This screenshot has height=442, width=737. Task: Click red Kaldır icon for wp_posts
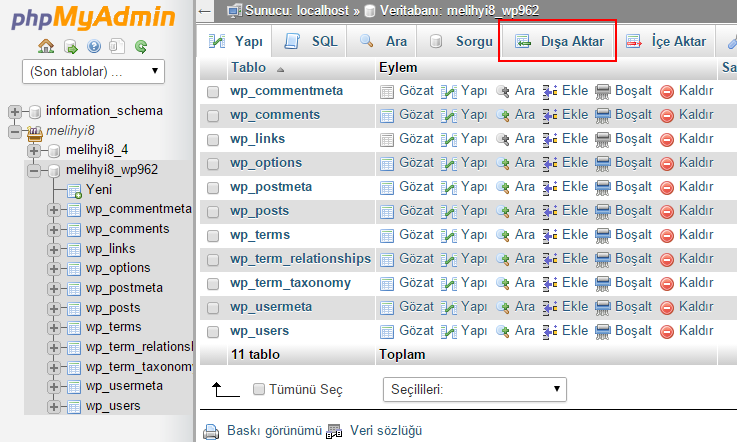coord(666,212)
